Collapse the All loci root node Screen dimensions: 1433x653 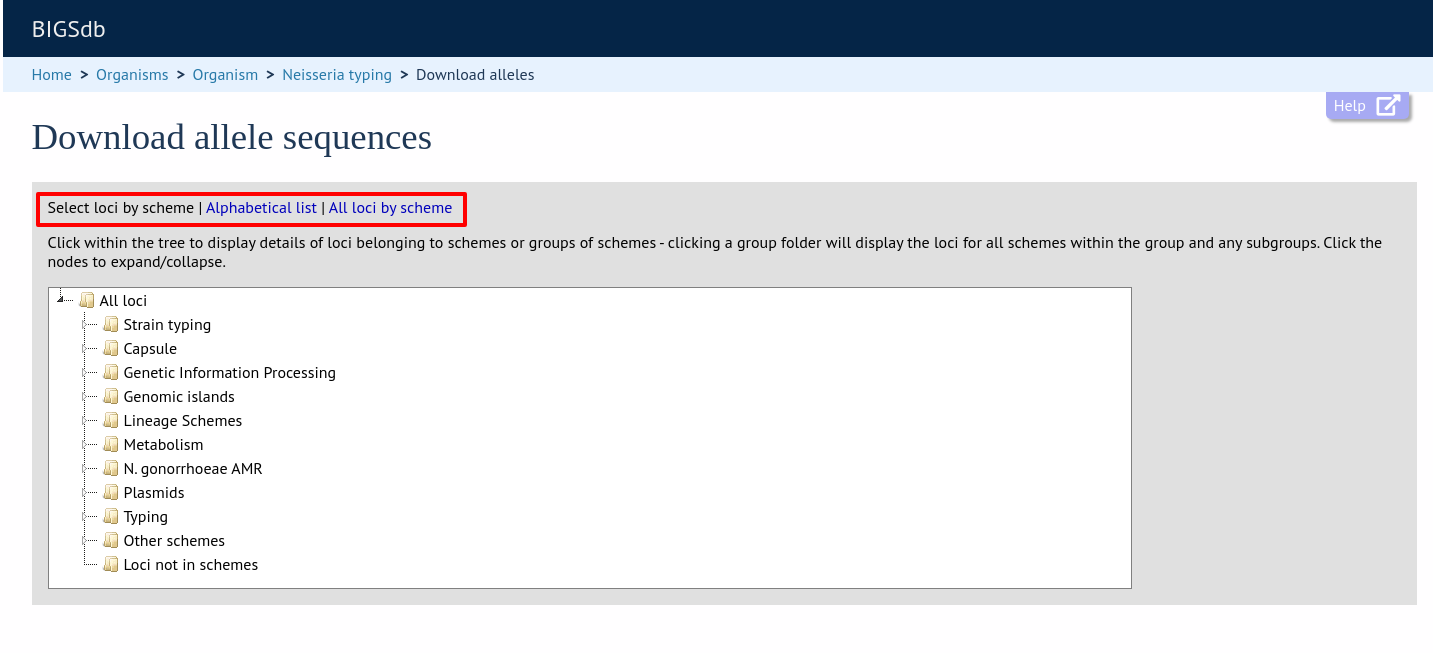coord(61,299)
